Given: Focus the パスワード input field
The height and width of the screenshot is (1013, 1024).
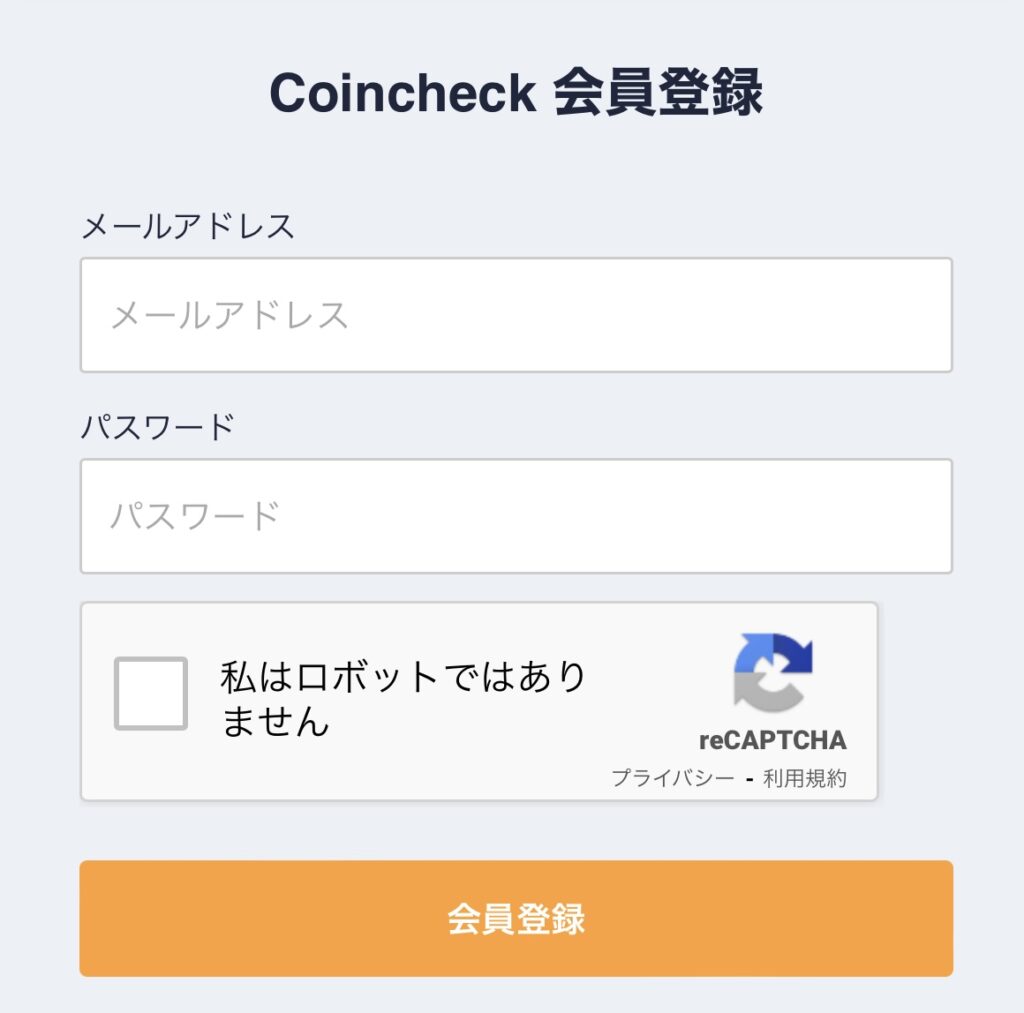Looking at the screenshot, I should click(x=516, y=516).
